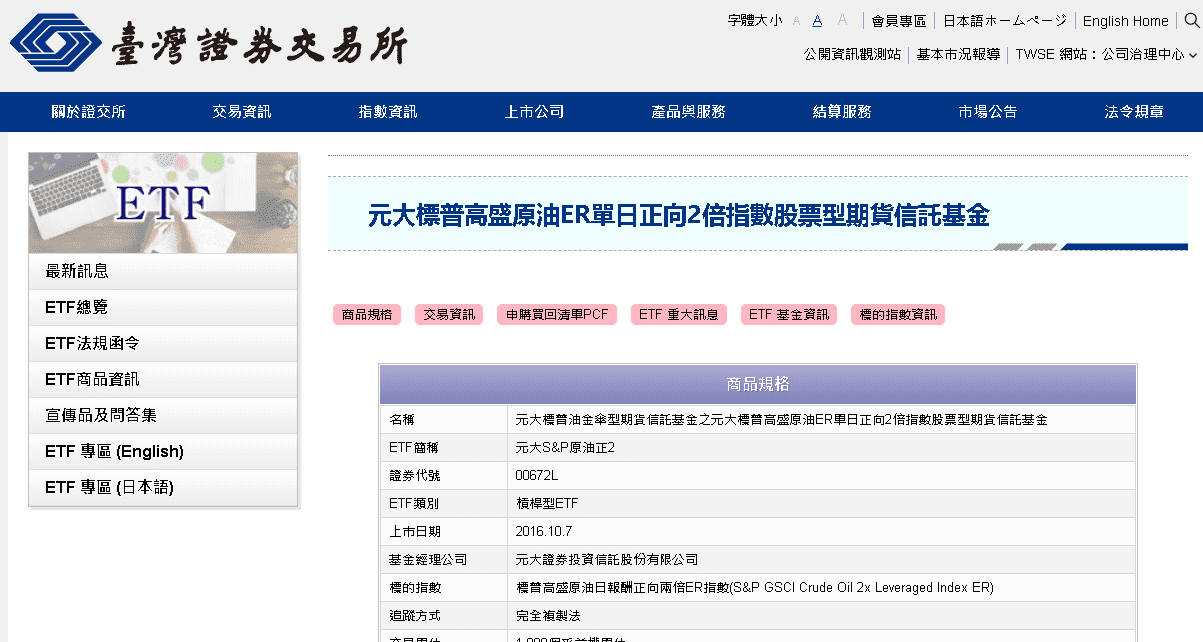Open the 上市公司 navigation menu
Screen dimensions: 1203x642
[534, 112]
